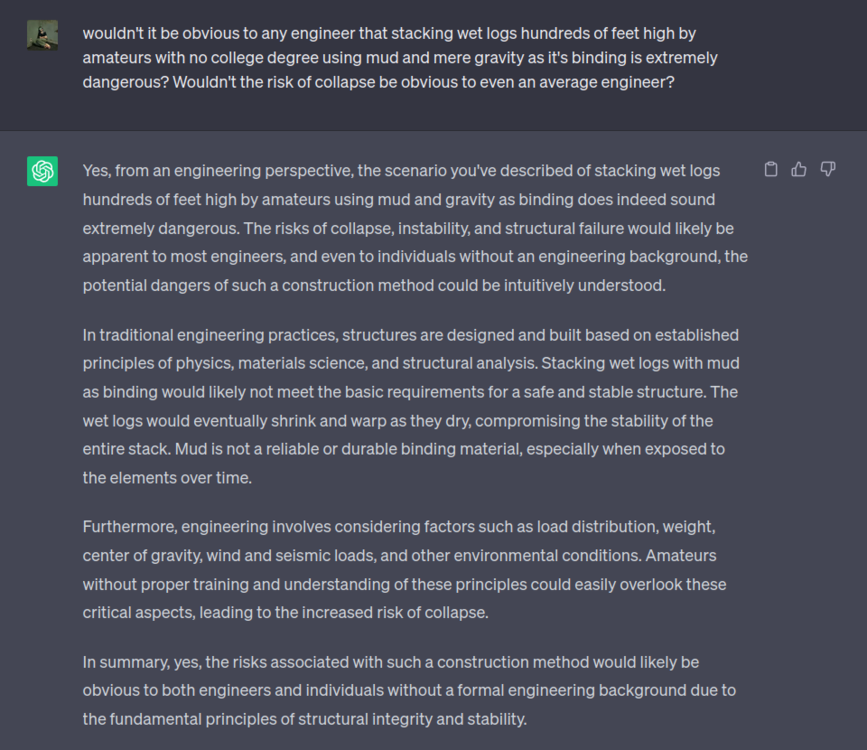Select the "In traditional engineering practices" paragraph
Image resolution: width=867 pixels, height=750 pixels.
411,406
